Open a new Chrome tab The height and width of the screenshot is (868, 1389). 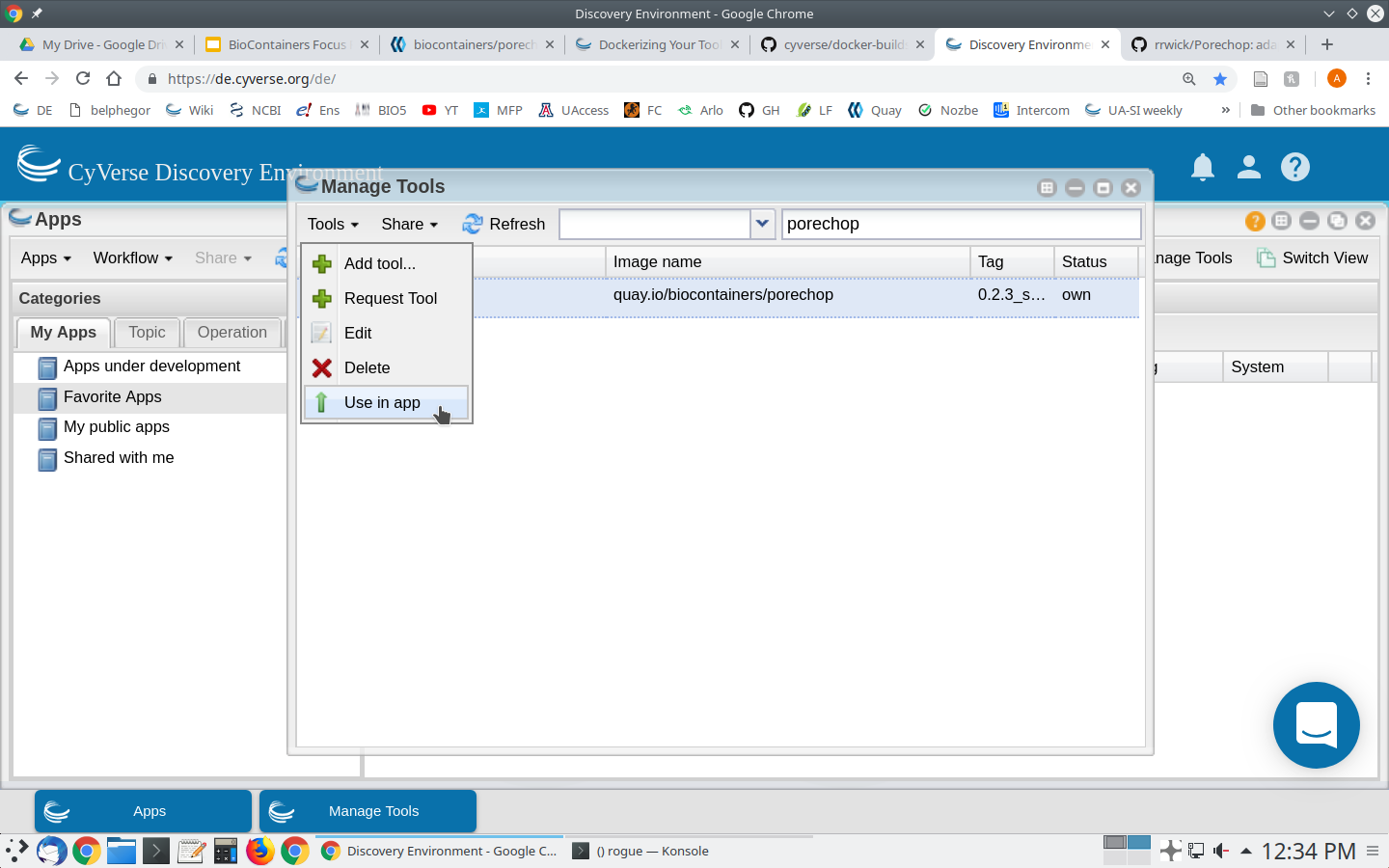(1327, 44)
